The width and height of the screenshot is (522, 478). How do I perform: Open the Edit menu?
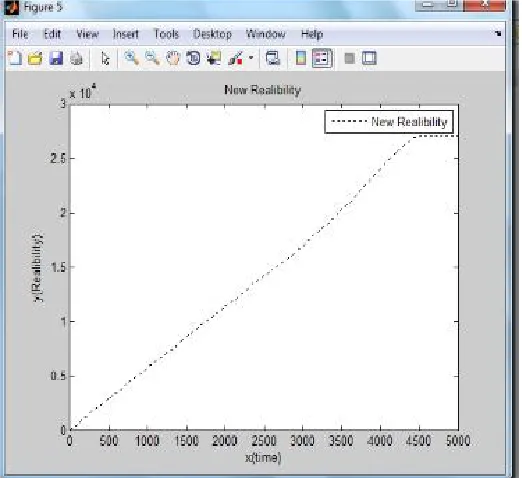[x=52, y=34]
